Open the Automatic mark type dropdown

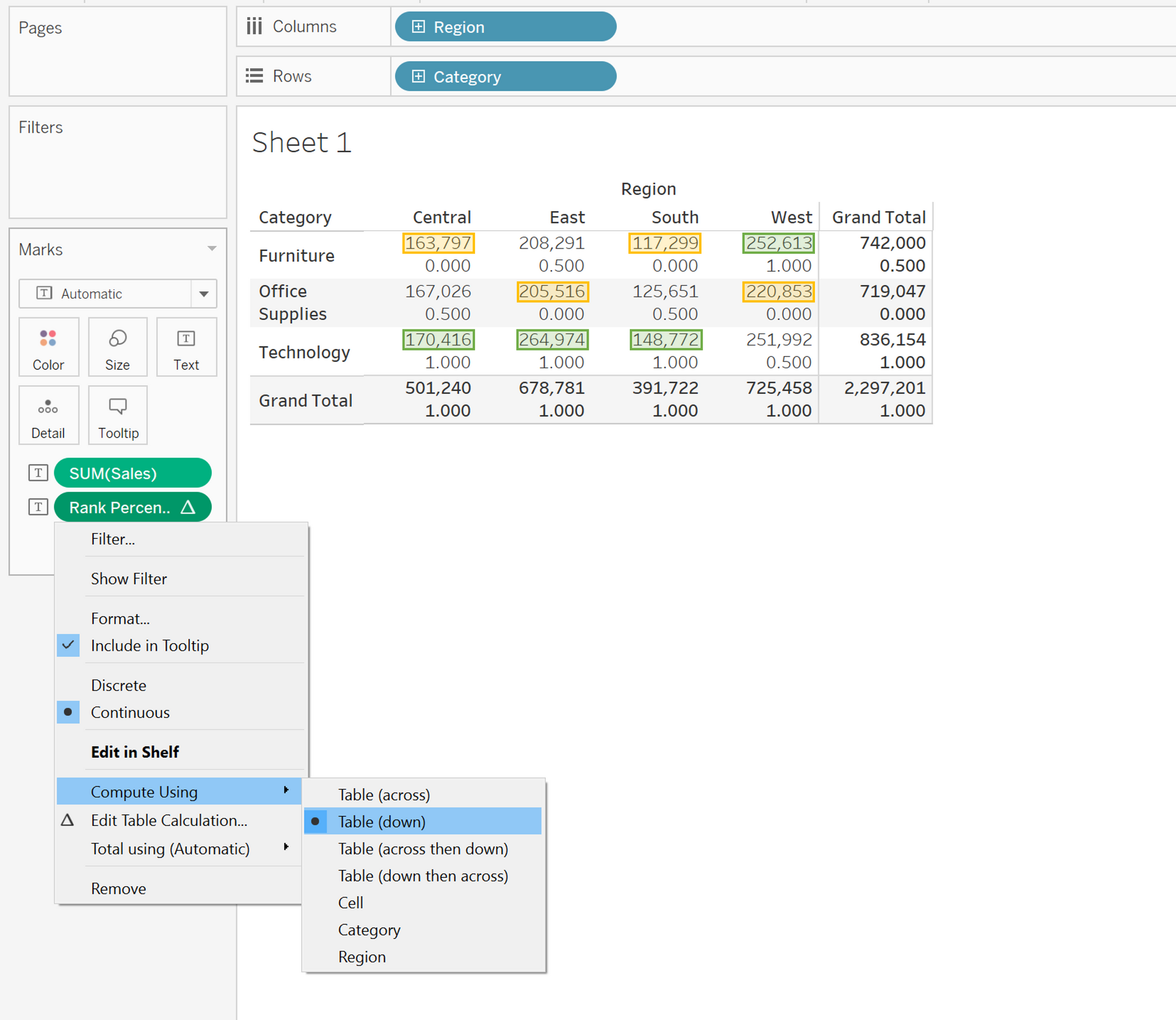[203, 294]
